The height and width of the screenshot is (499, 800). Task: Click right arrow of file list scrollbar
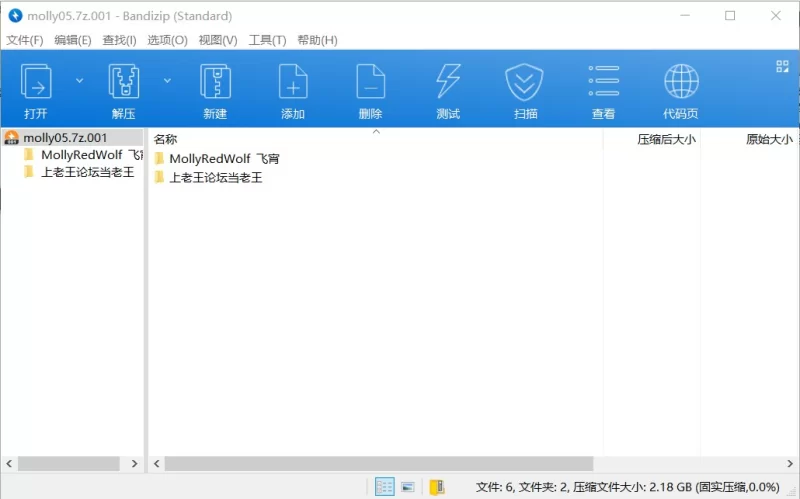coord(790,464)
